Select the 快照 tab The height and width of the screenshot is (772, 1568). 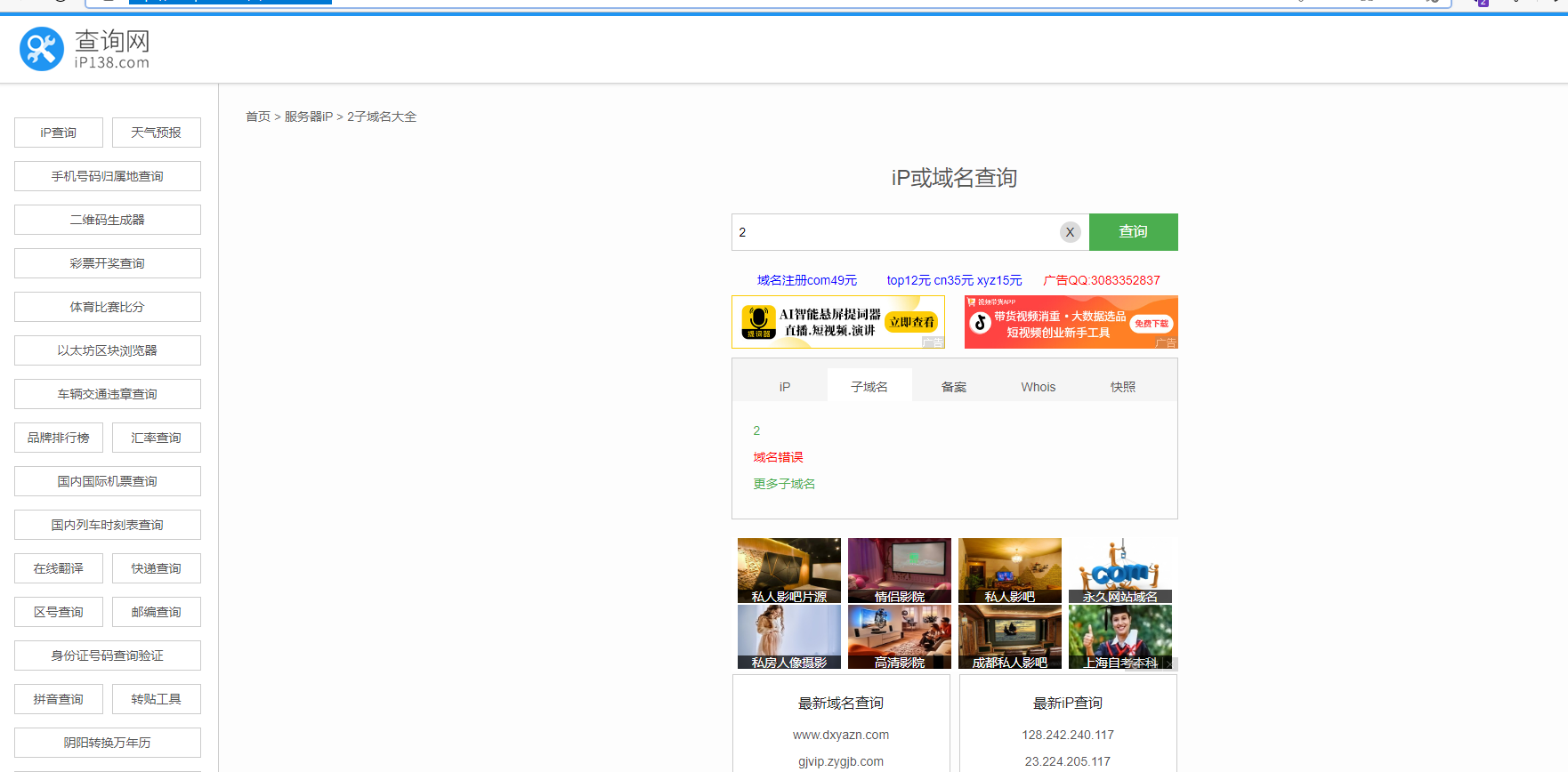[1122, 387]
